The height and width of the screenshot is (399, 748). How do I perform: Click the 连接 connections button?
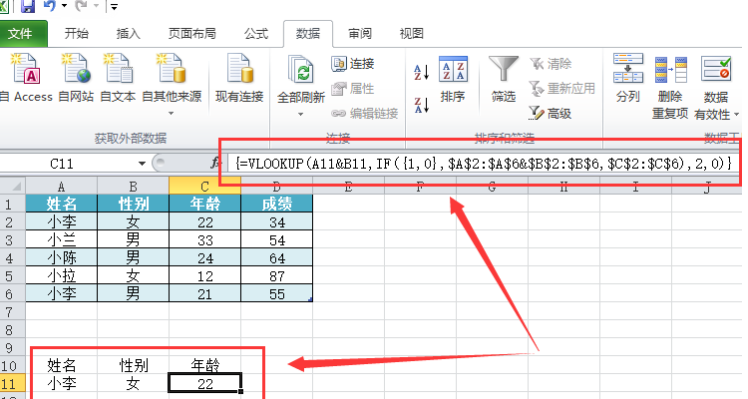[x=353, y=63]
